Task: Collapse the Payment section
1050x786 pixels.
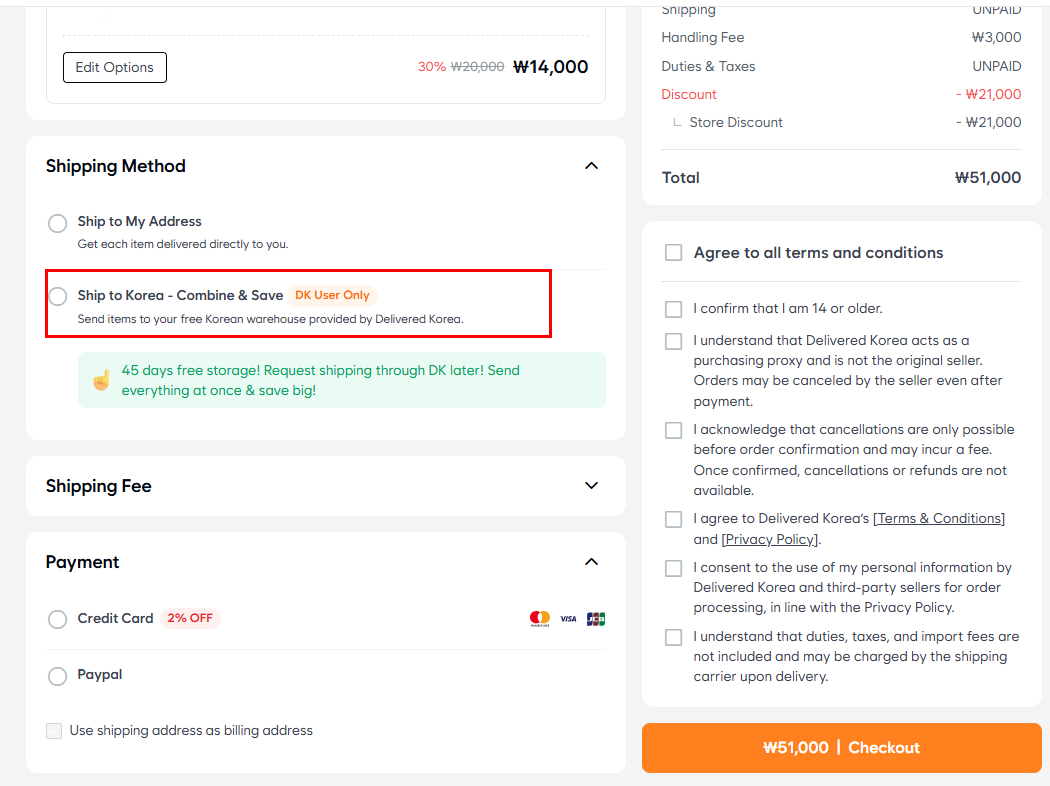Action: click(x=591, y=562)
